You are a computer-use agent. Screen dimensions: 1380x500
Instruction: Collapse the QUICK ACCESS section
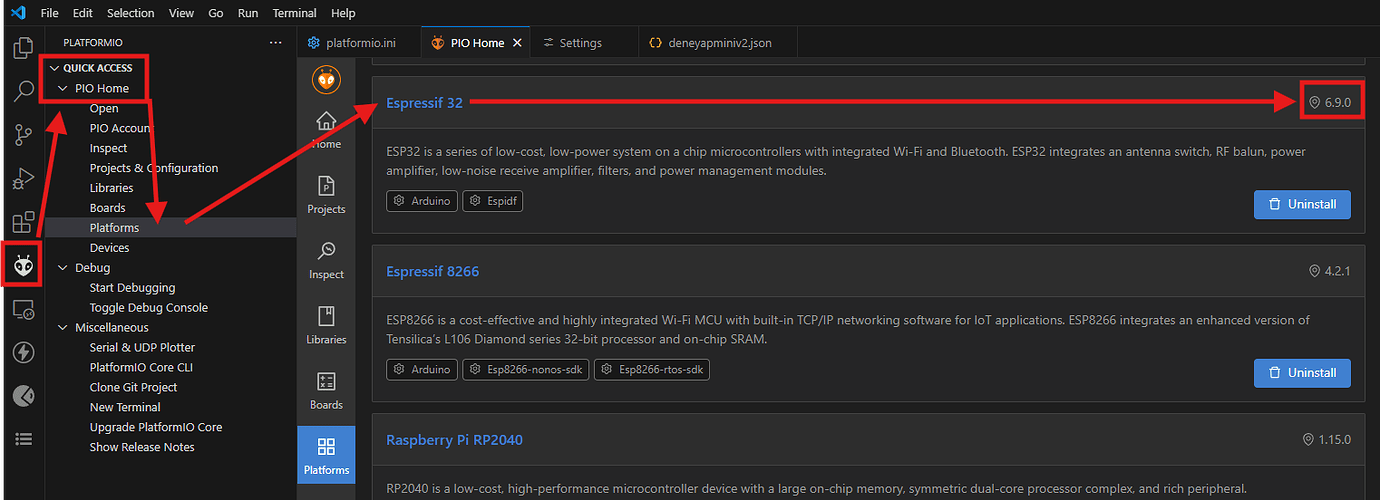tap(55, 68)
